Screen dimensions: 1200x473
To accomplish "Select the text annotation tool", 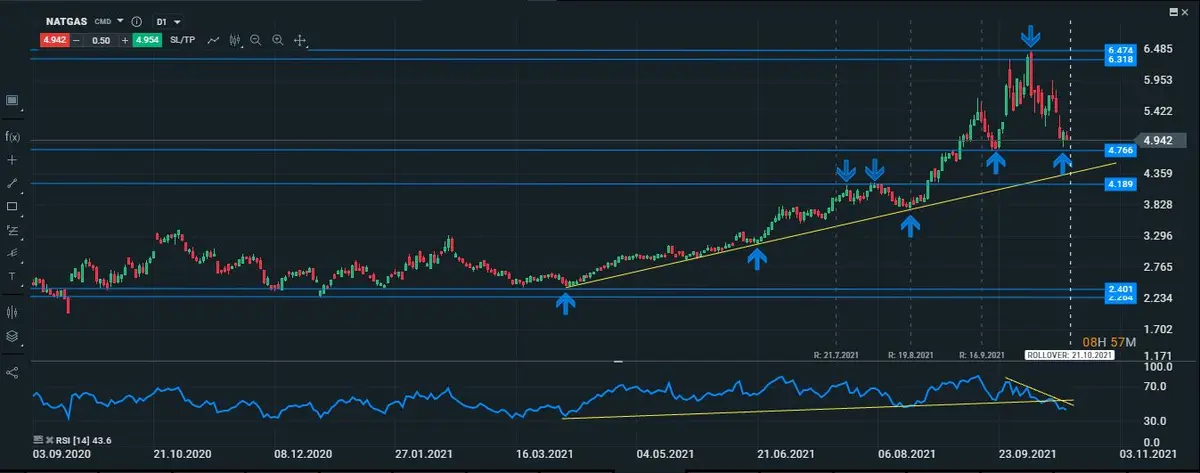I will pyautogui.click(x=12, y=276).
